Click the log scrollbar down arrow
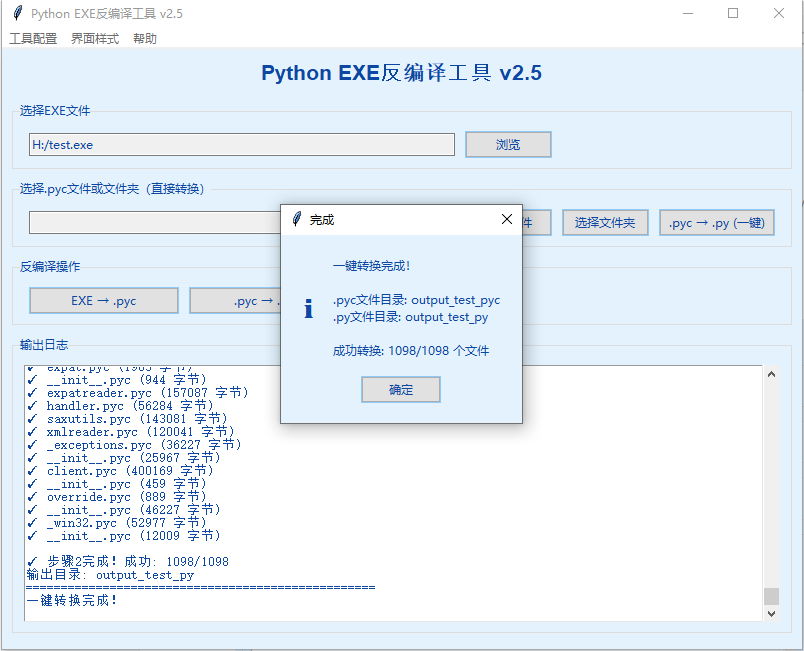The height and width of the screenshot is (651, 804). pyautogui.click(x=771, y=614)
